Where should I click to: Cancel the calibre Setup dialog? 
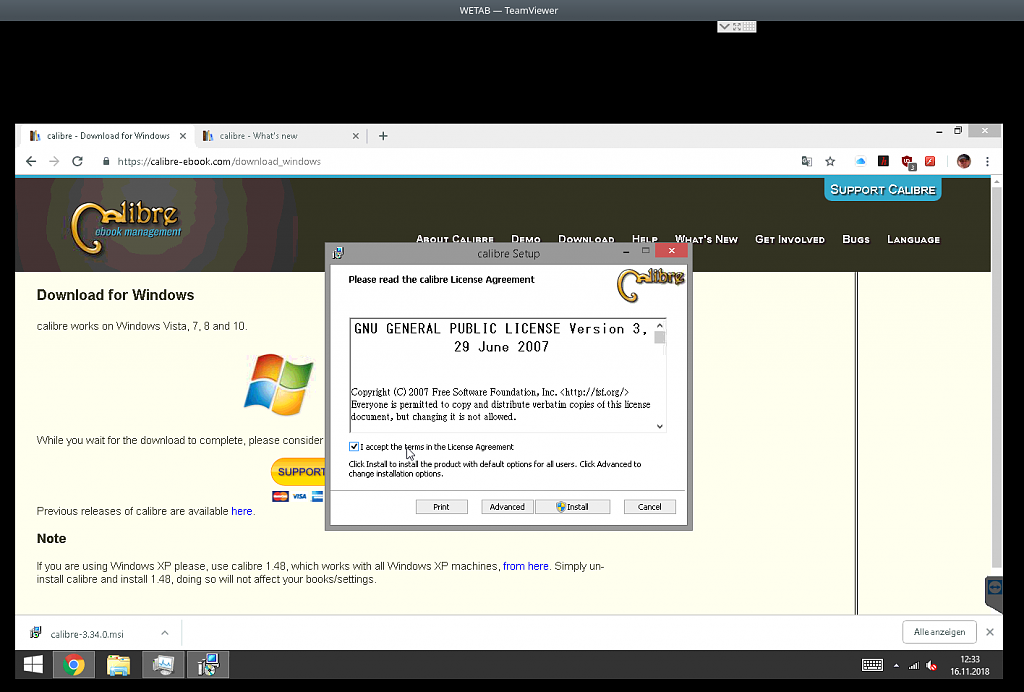649,507
